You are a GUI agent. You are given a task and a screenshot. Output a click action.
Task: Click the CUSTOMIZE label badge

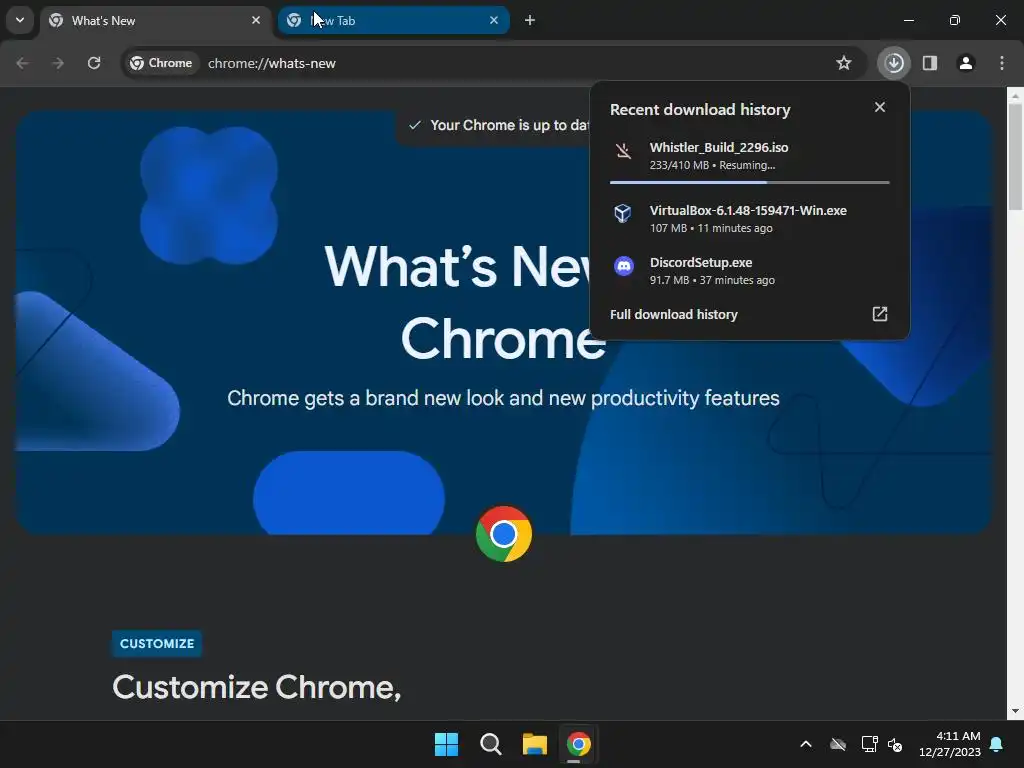(x=157, y=643)
